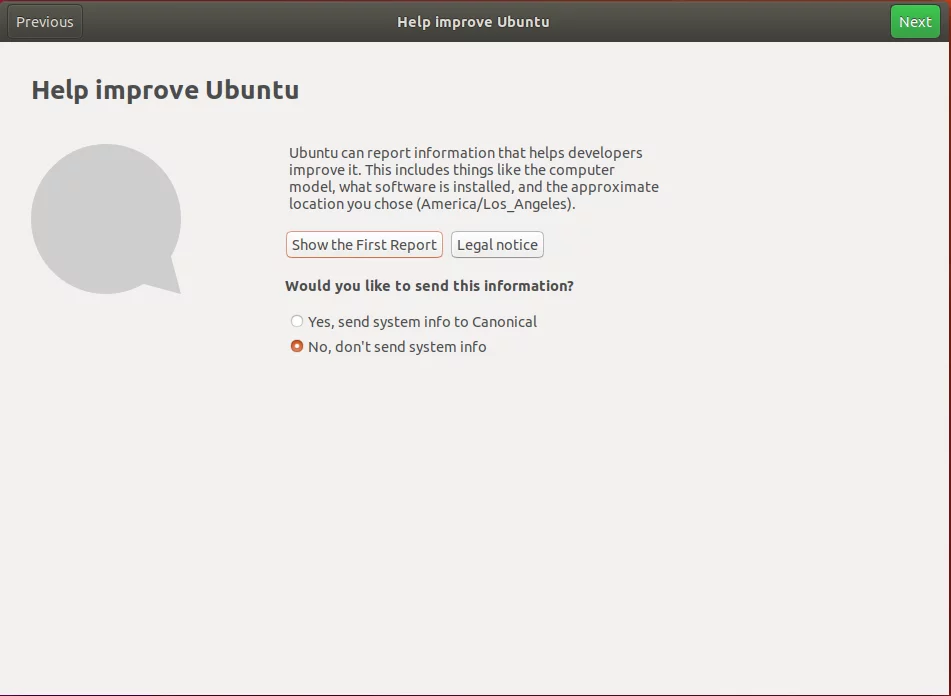Click the paragraph mentioning America/Los_Angeles

pyautogui.click(x=474, y=178)
